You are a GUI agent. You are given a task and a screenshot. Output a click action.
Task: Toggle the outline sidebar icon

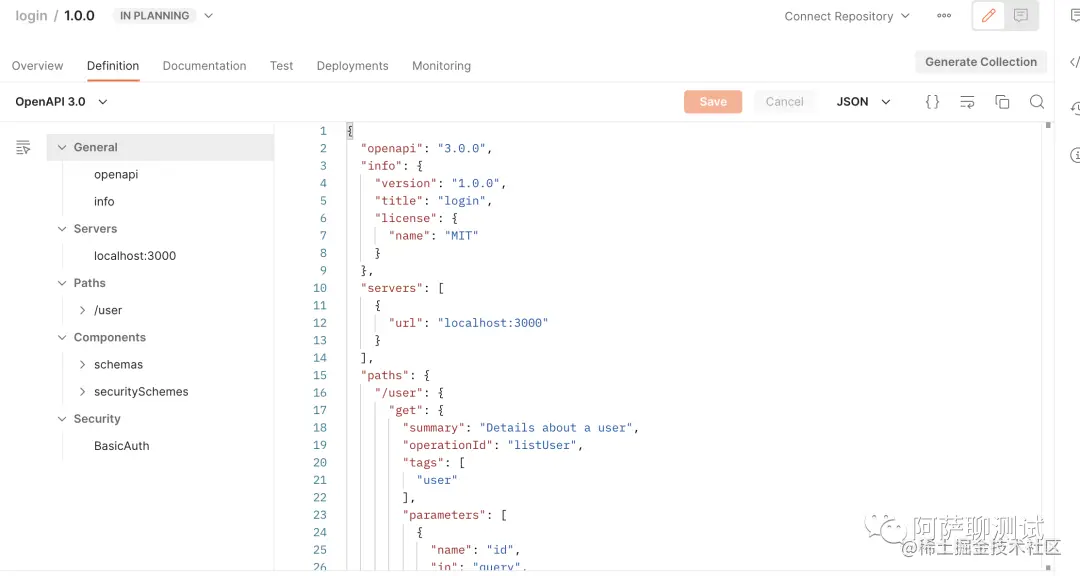tap(23, 147)
